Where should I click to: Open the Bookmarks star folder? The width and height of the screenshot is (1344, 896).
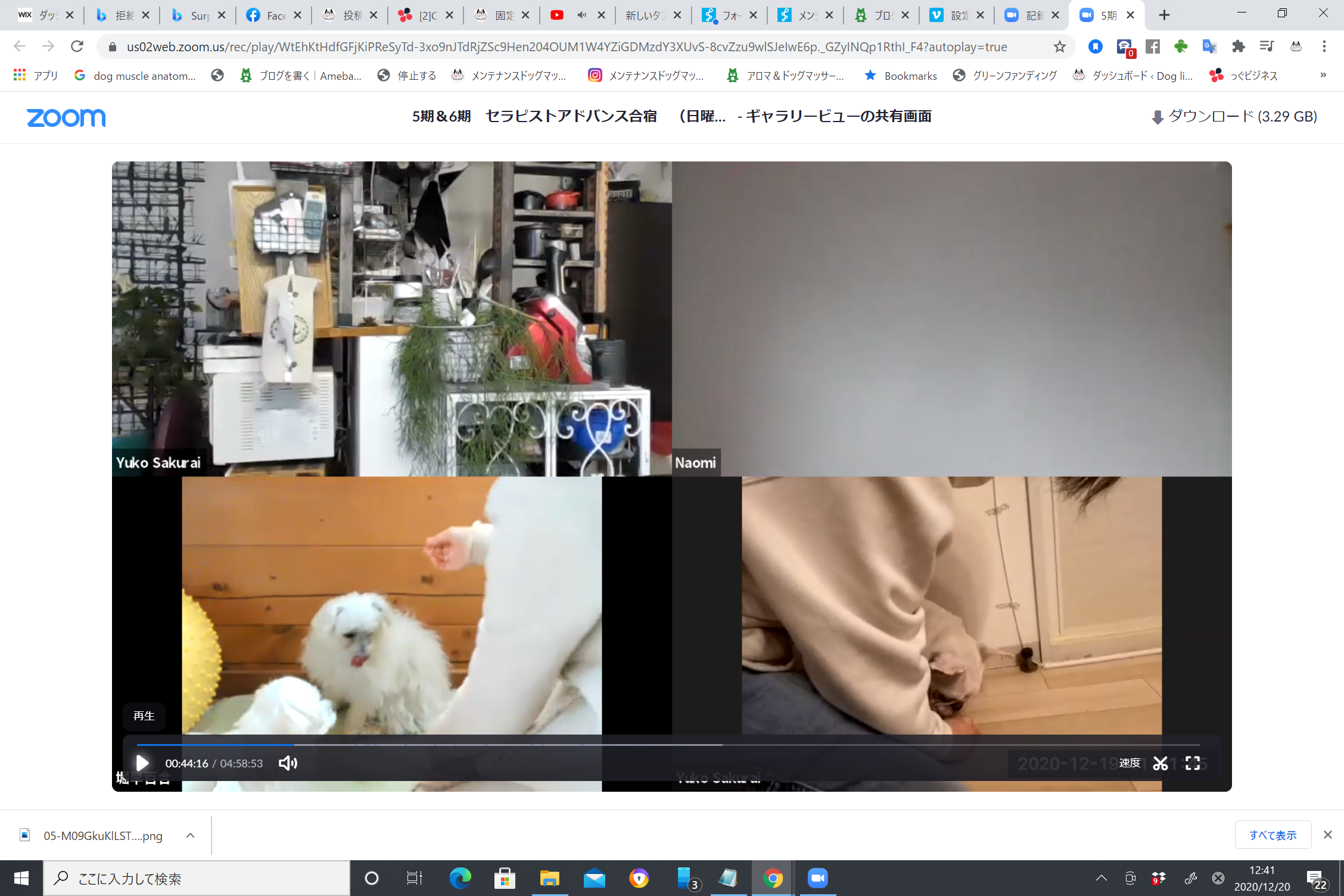coord(900,76)
